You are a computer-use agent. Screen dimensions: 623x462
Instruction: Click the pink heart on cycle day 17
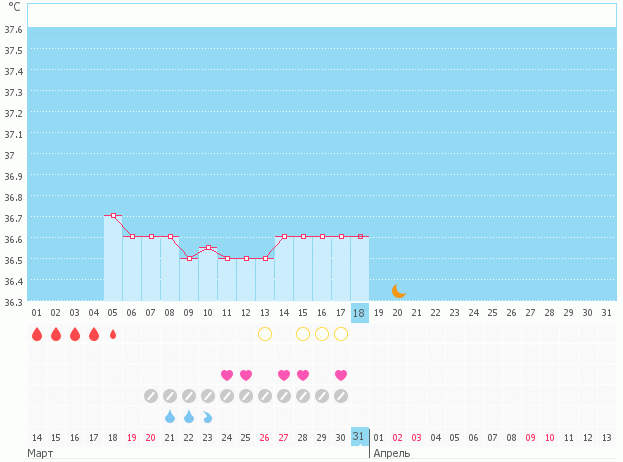(x=341, y=375)
